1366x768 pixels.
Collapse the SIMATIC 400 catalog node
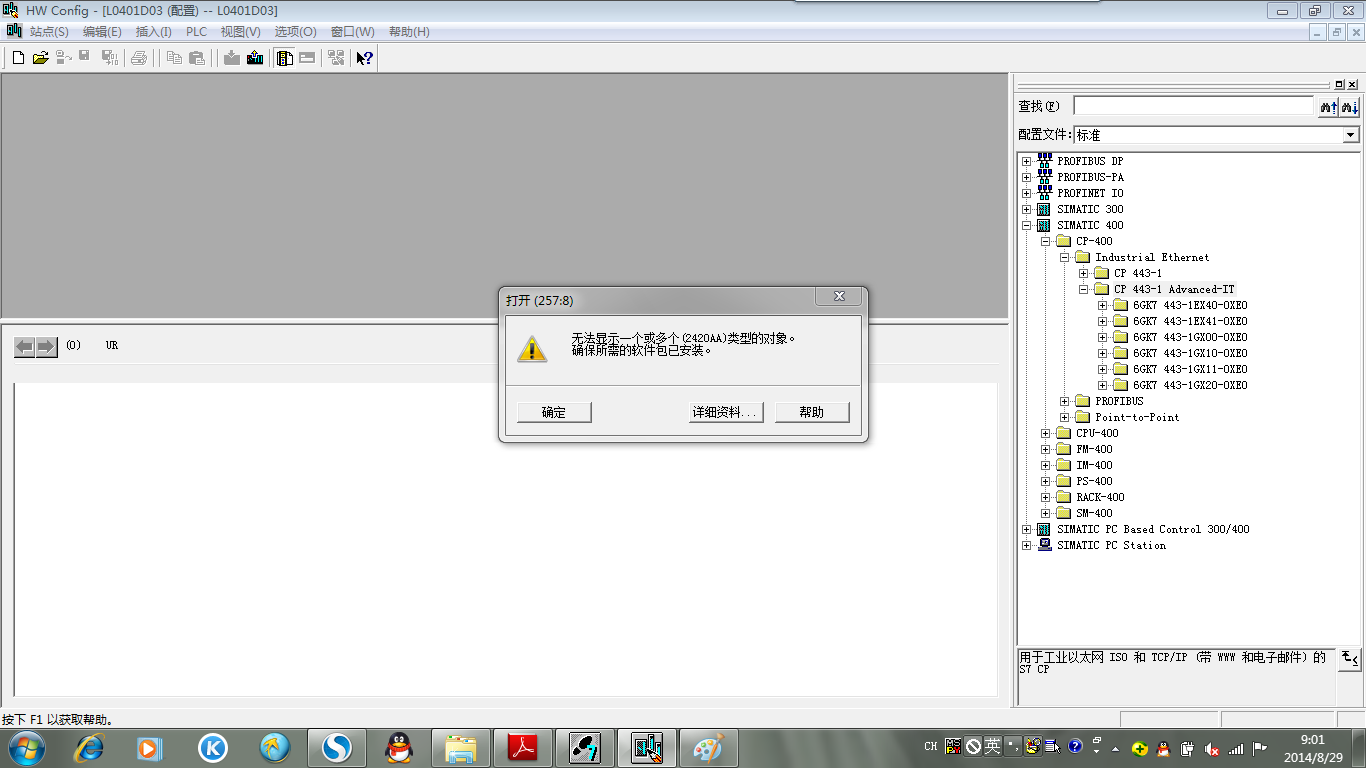[1026, 225]
